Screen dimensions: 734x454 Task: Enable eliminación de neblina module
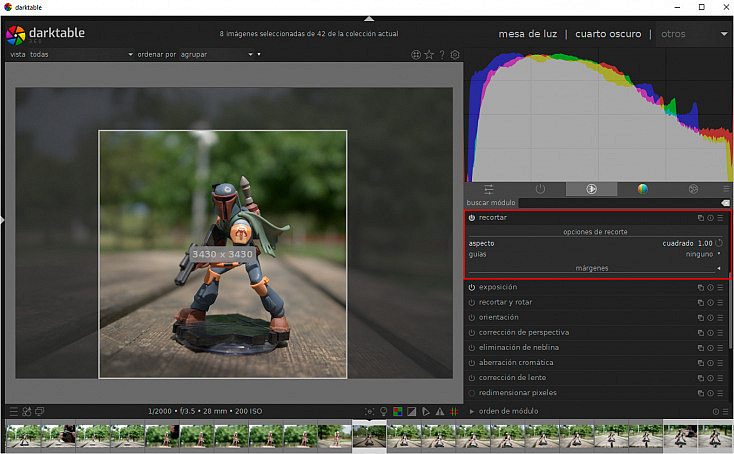click(472, 348)
